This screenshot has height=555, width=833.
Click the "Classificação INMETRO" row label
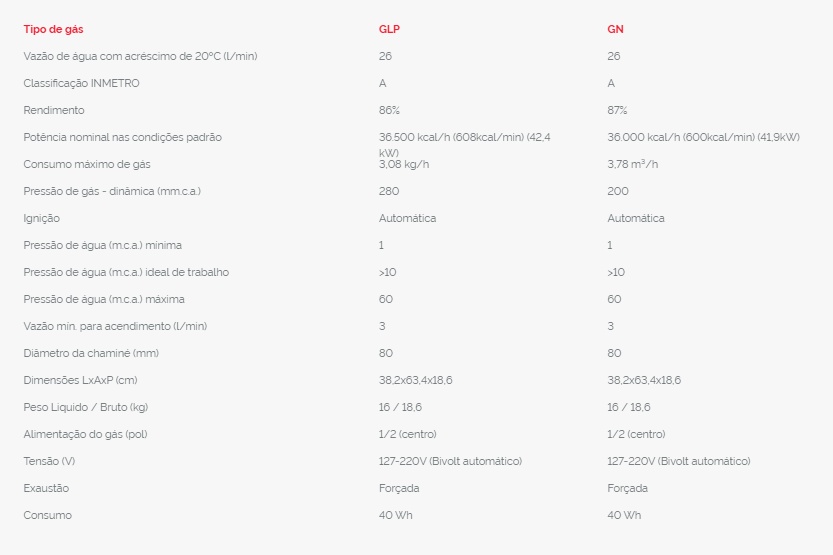[x=81, y=83]
